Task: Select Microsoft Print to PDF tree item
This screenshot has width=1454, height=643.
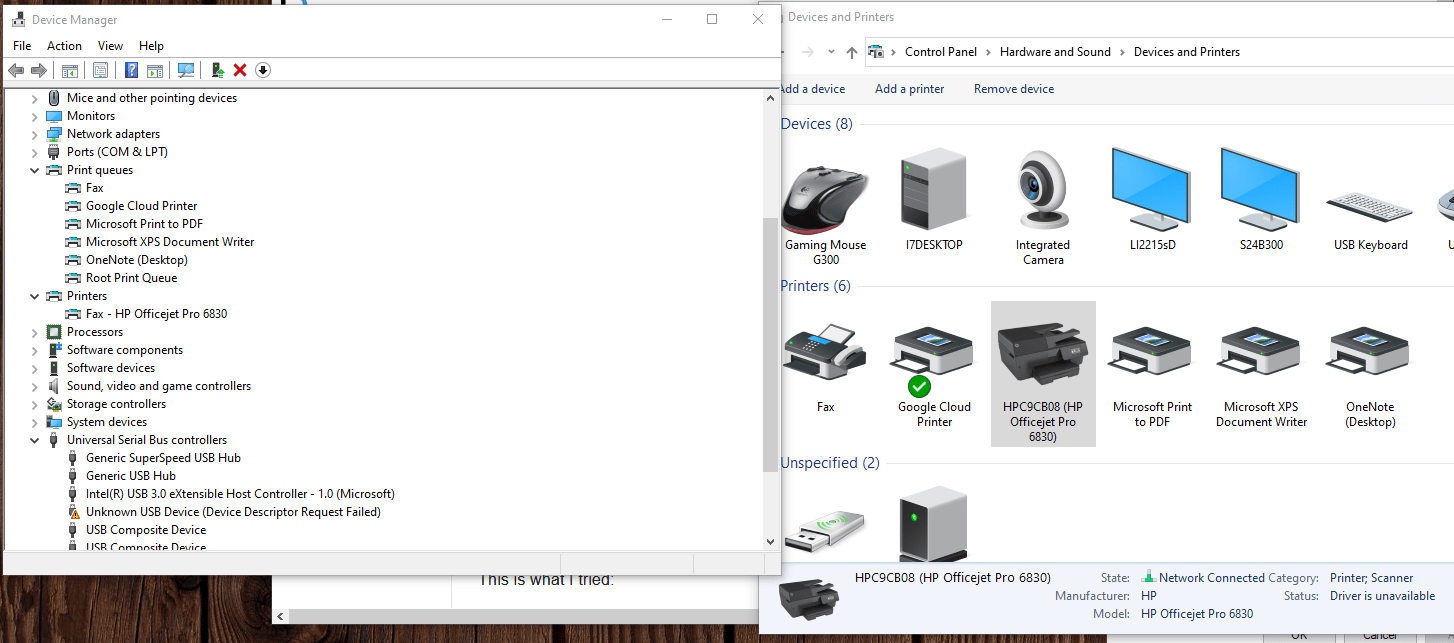Action: click(144, 224)
